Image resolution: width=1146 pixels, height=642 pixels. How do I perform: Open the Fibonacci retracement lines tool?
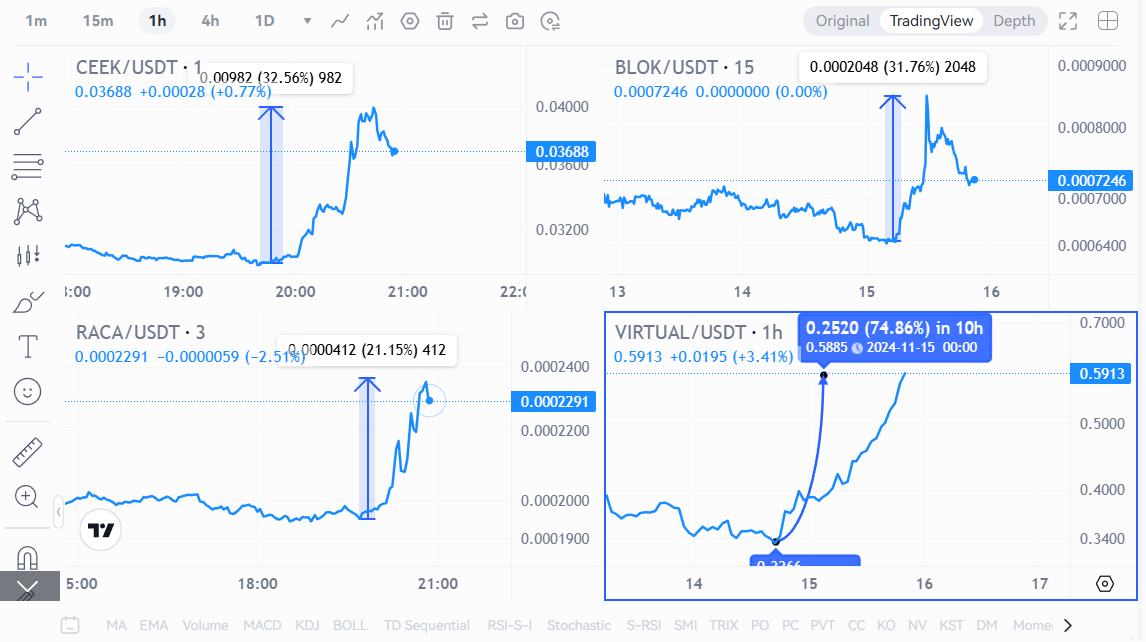[x=28, y=166]
